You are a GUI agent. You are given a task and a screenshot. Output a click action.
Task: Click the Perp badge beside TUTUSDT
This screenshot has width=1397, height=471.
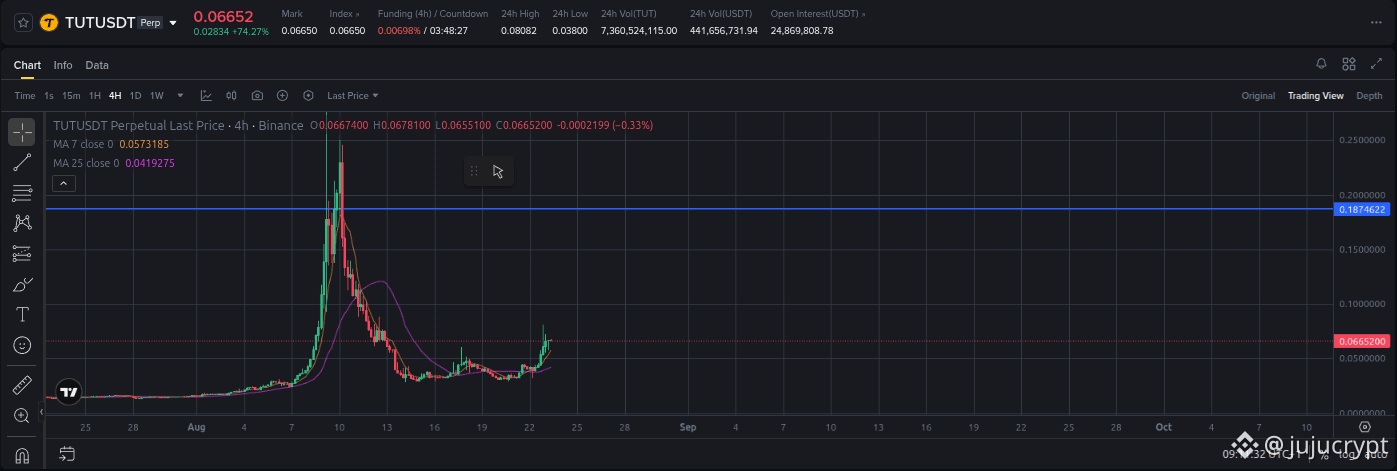[x=150, y=22]
